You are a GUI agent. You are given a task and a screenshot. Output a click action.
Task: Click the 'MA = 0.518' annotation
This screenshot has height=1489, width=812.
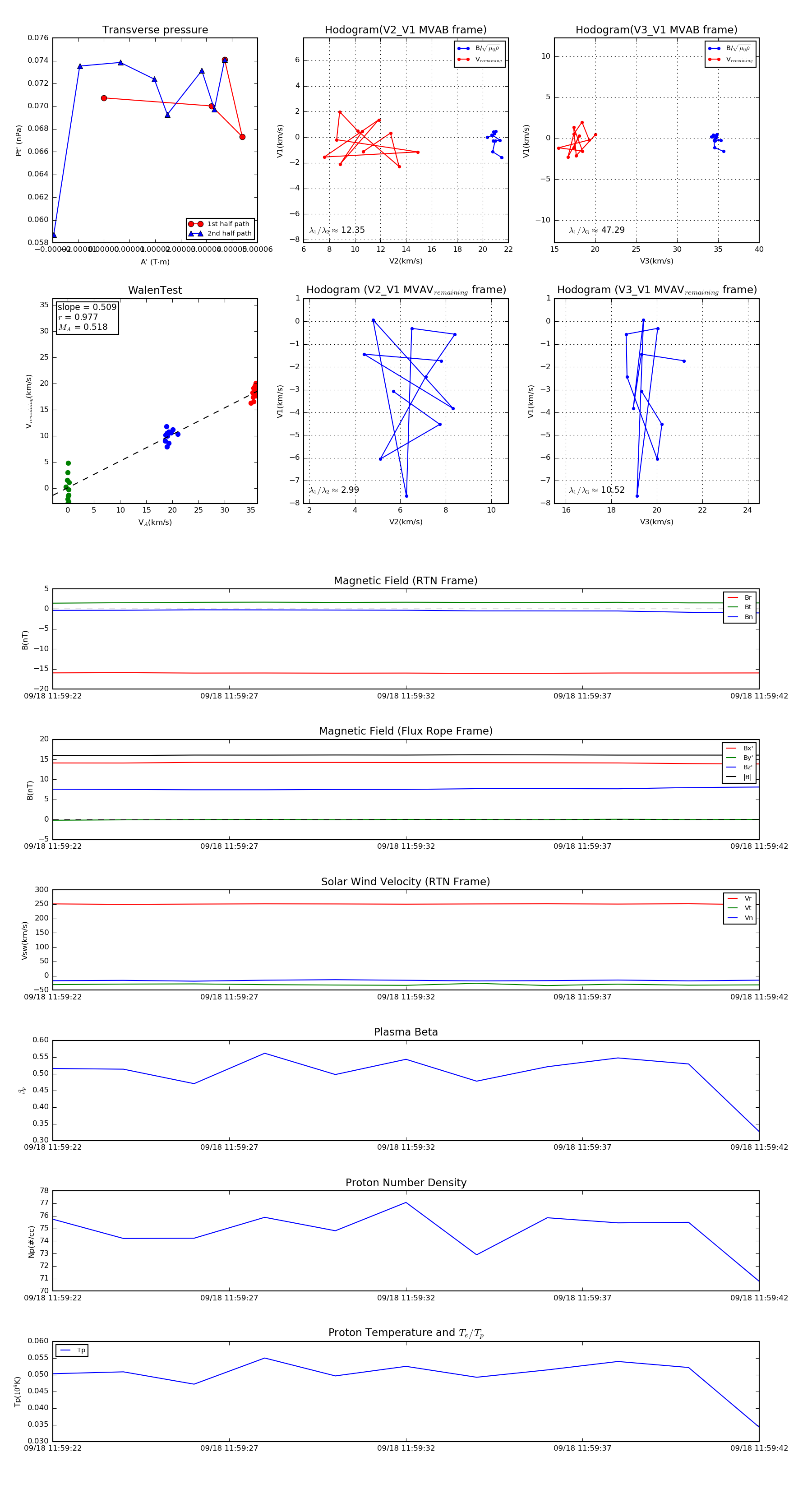(x=83, y=327)
